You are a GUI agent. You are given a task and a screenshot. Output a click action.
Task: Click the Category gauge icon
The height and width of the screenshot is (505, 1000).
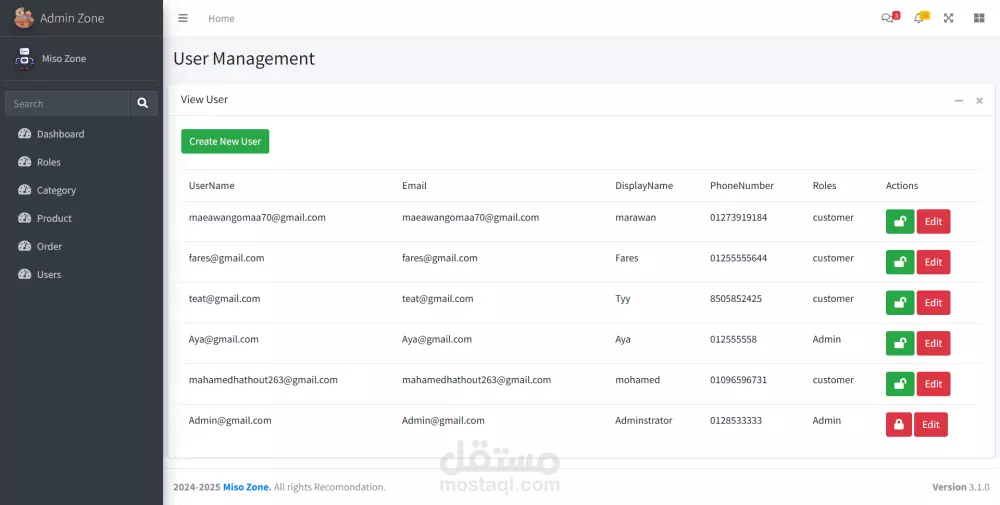[x=24, y=190]
